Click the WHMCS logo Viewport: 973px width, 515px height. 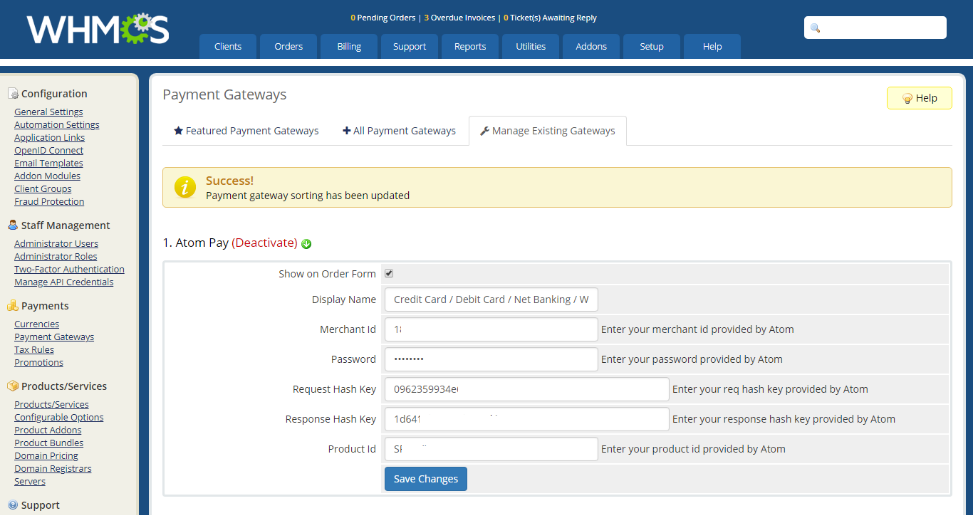pos(97,30)
